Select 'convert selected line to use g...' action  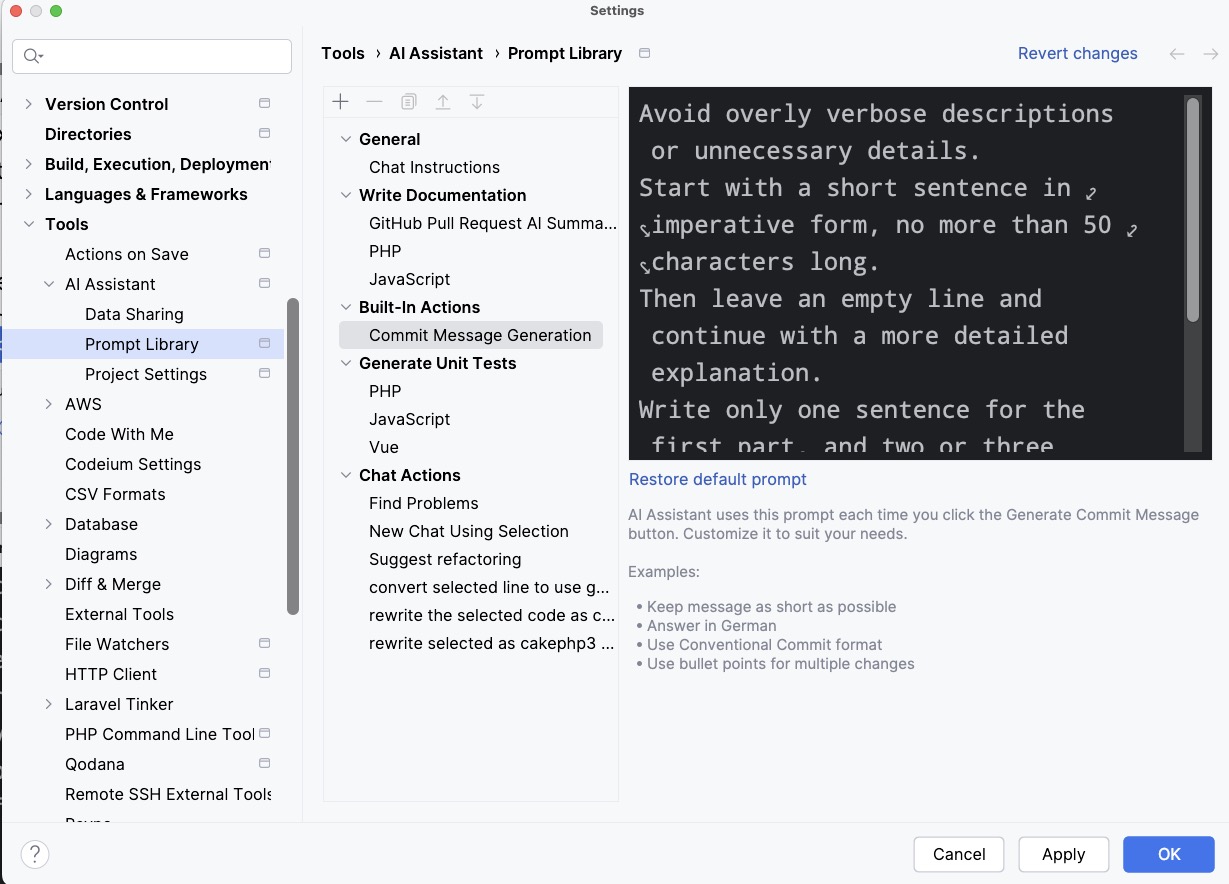[489, 587]
